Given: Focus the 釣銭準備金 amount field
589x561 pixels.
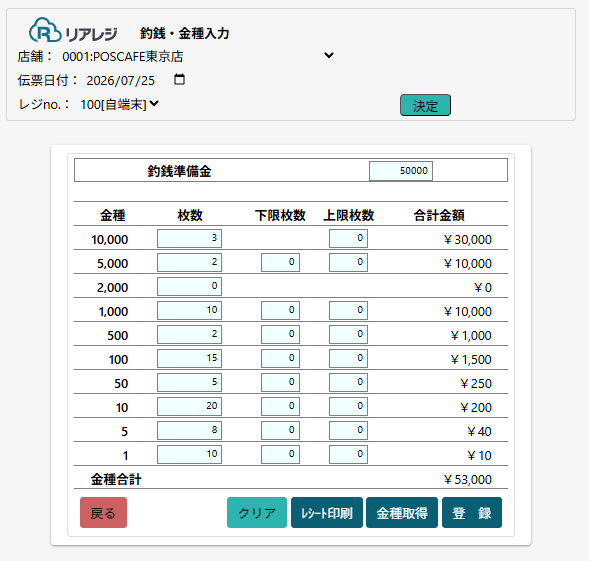Looking at the screenshot, I should [401, 171].
